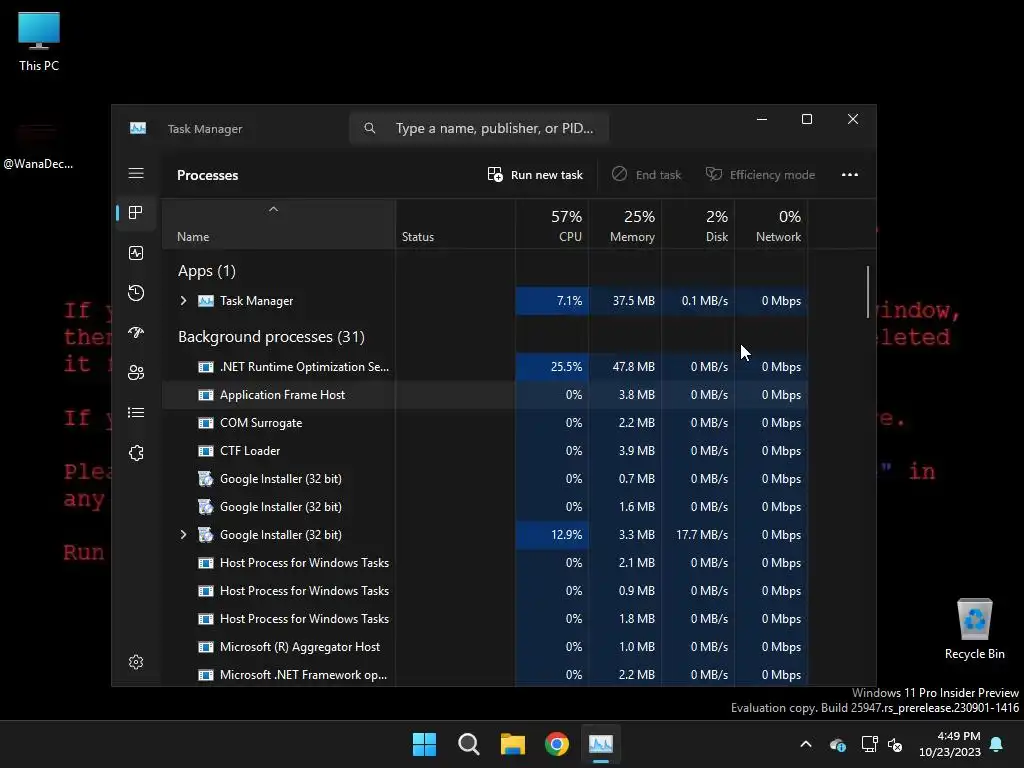Select the Processes sidebar icon
Screen dimensions: 1024x768
136,212
